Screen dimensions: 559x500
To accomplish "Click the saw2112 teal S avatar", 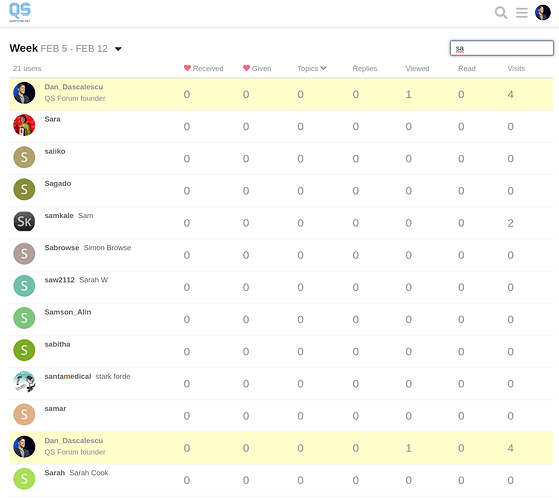I will [x=24, y=286].
